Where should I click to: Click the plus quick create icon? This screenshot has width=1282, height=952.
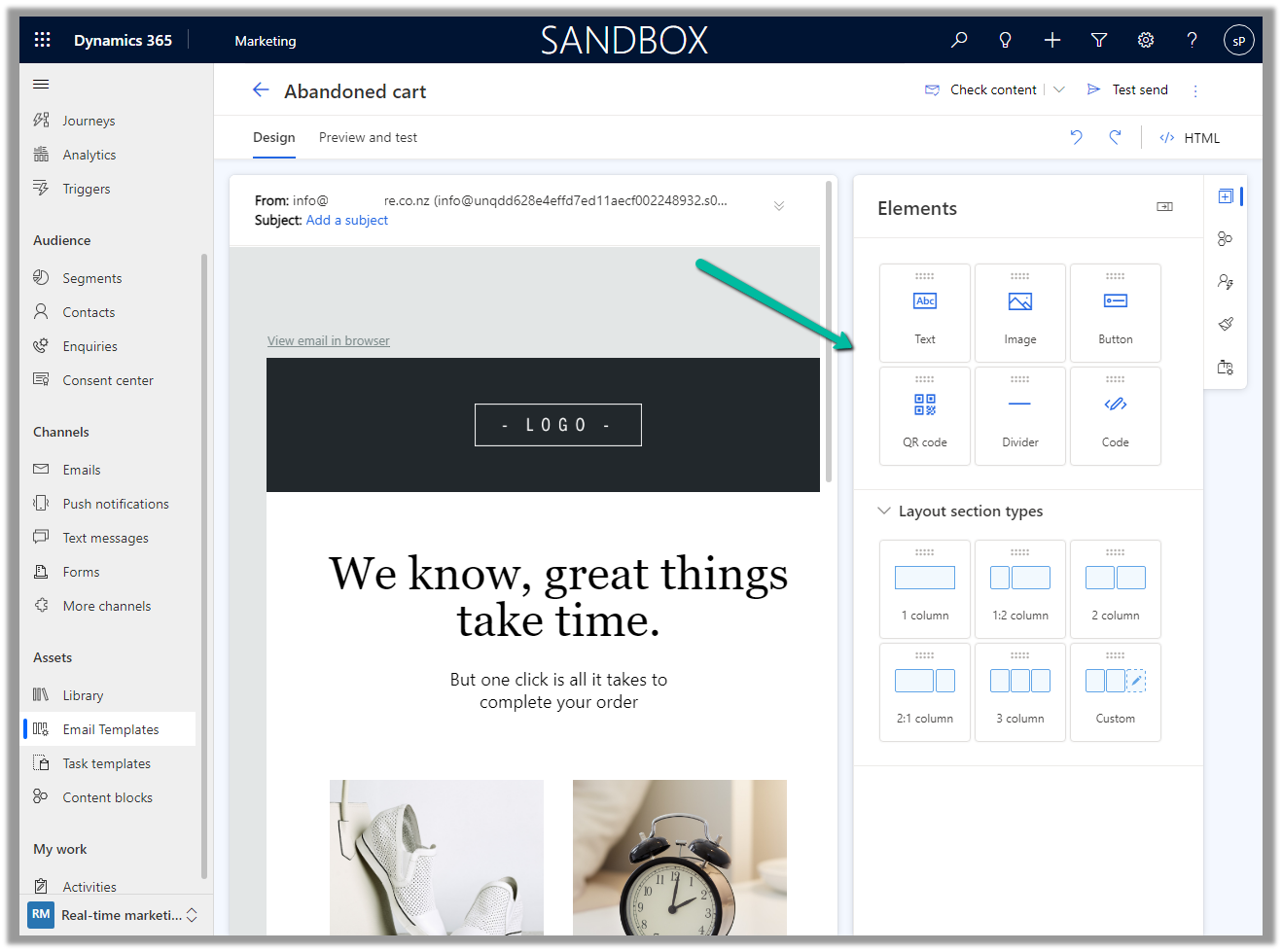point(1052,40)
